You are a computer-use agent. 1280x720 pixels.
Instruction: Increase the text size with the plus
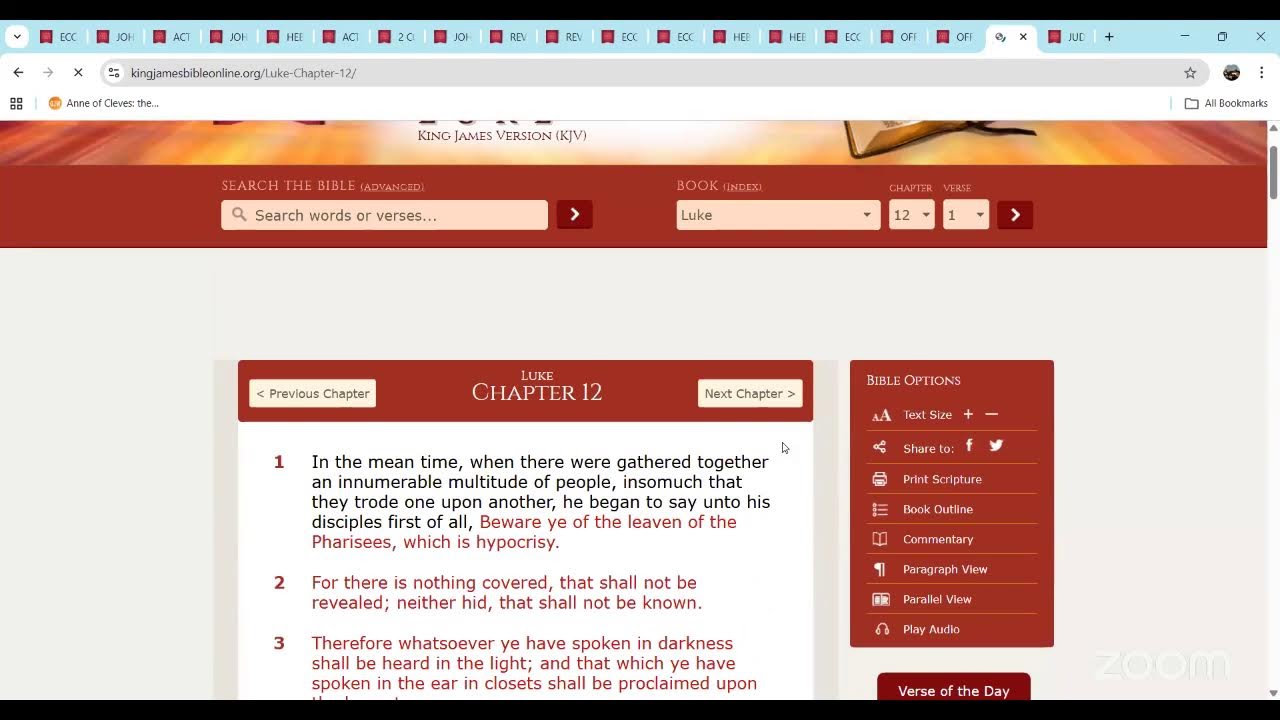[x=968, y=414]
